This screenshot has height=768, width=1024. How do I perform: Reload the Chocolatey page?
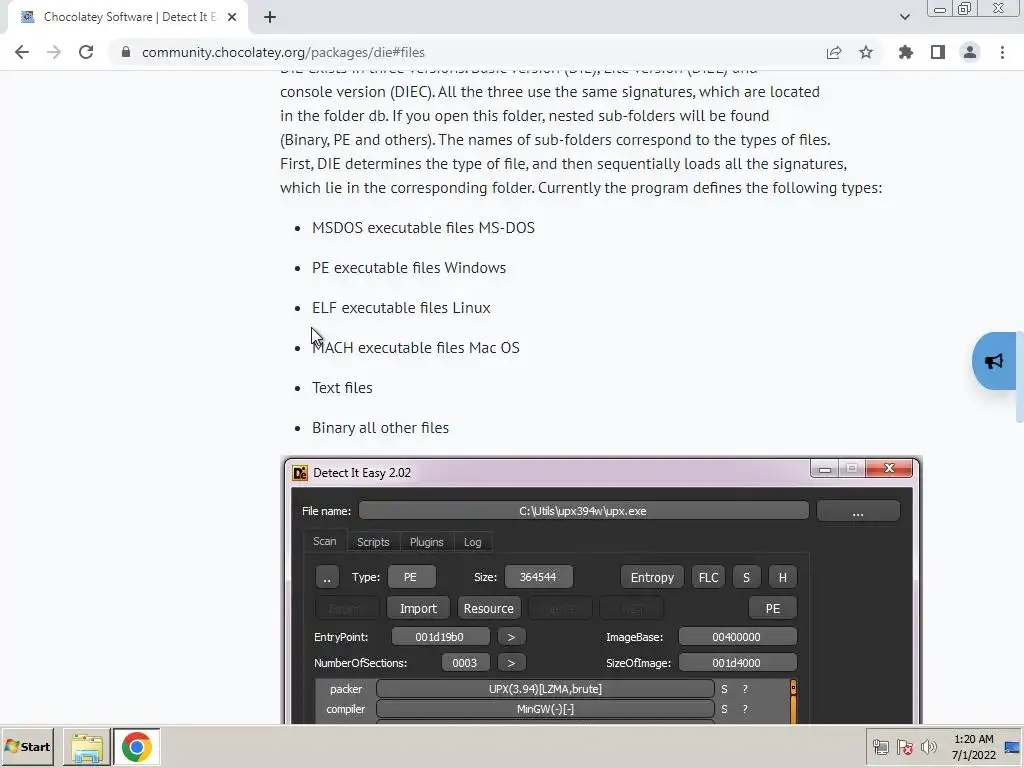coord(86,52)
